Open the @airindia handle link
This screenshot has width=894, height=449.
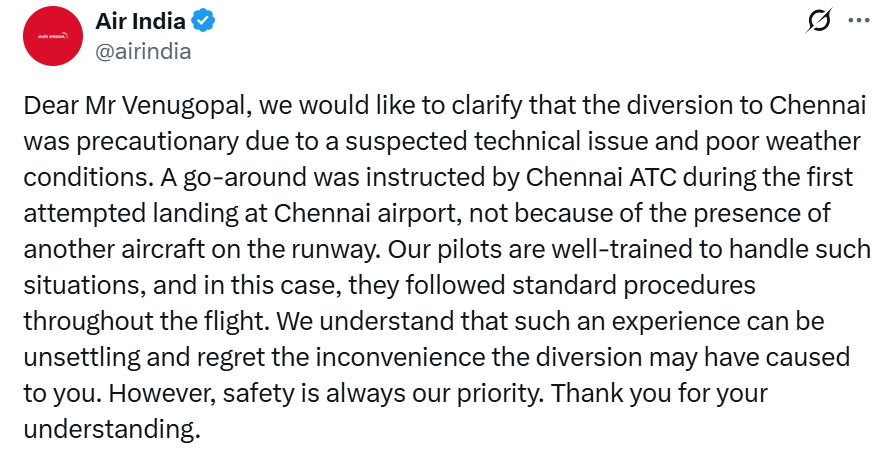coord(142,50)
